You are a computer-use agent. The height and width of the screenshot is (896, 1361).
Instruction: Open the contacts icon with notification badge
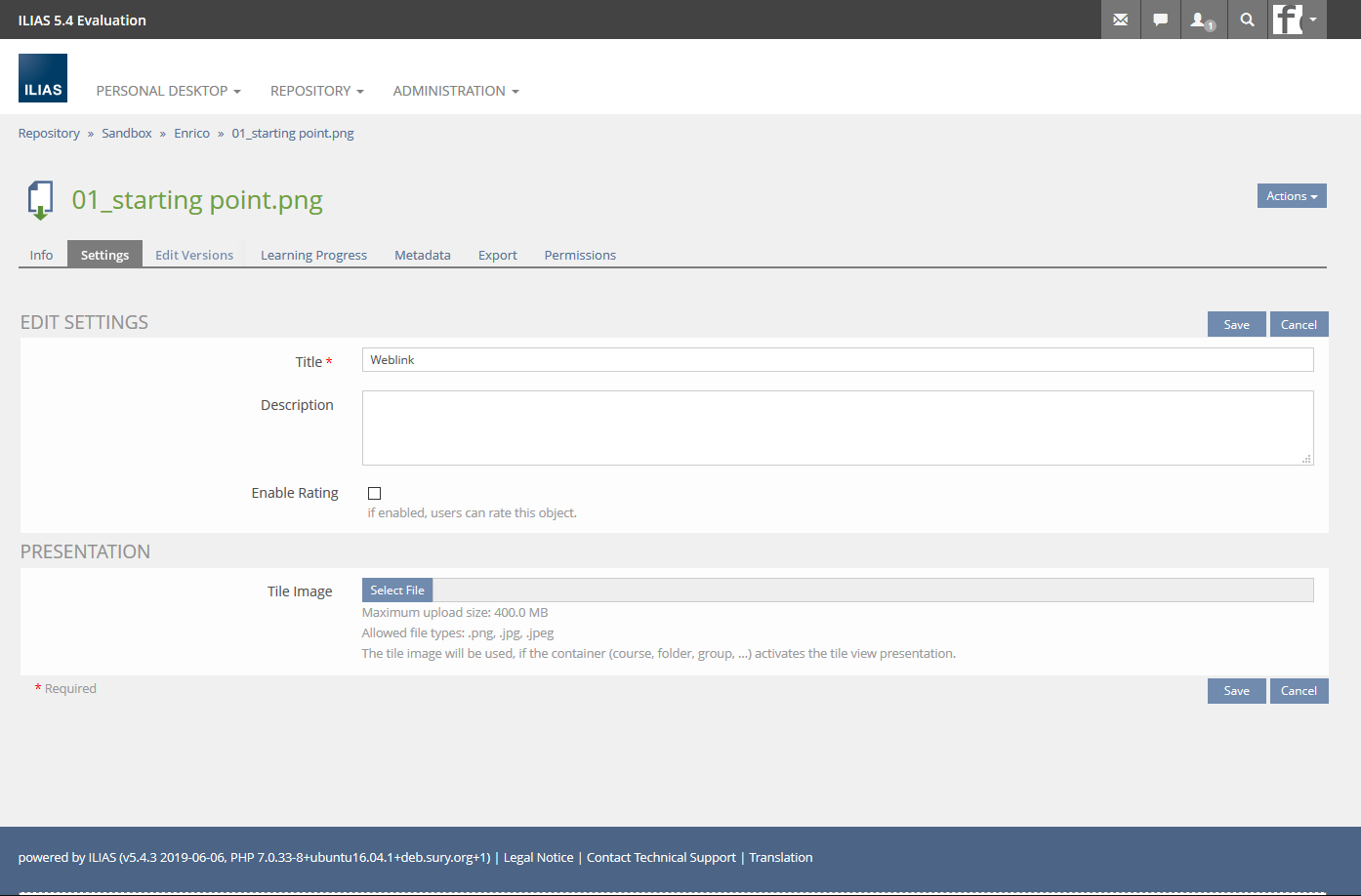point(1201,20)
